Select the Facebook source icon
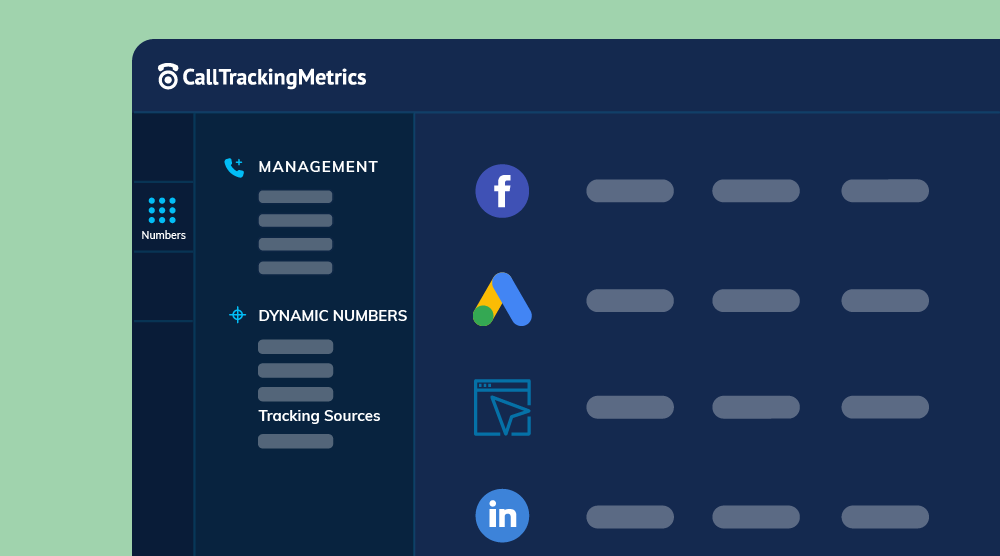The height and width of the screenshot is (556, 1000). [502, 191]
